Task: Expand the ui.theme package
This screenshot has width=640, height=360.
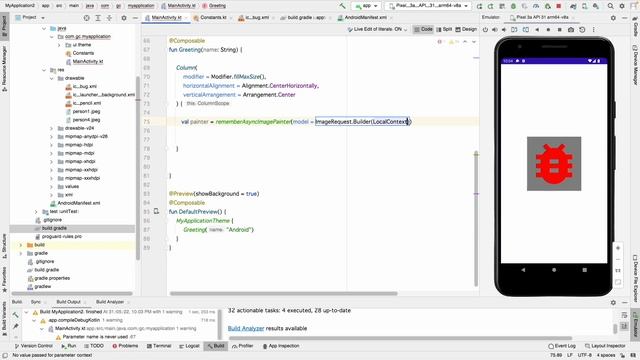Action: [60, 45]
